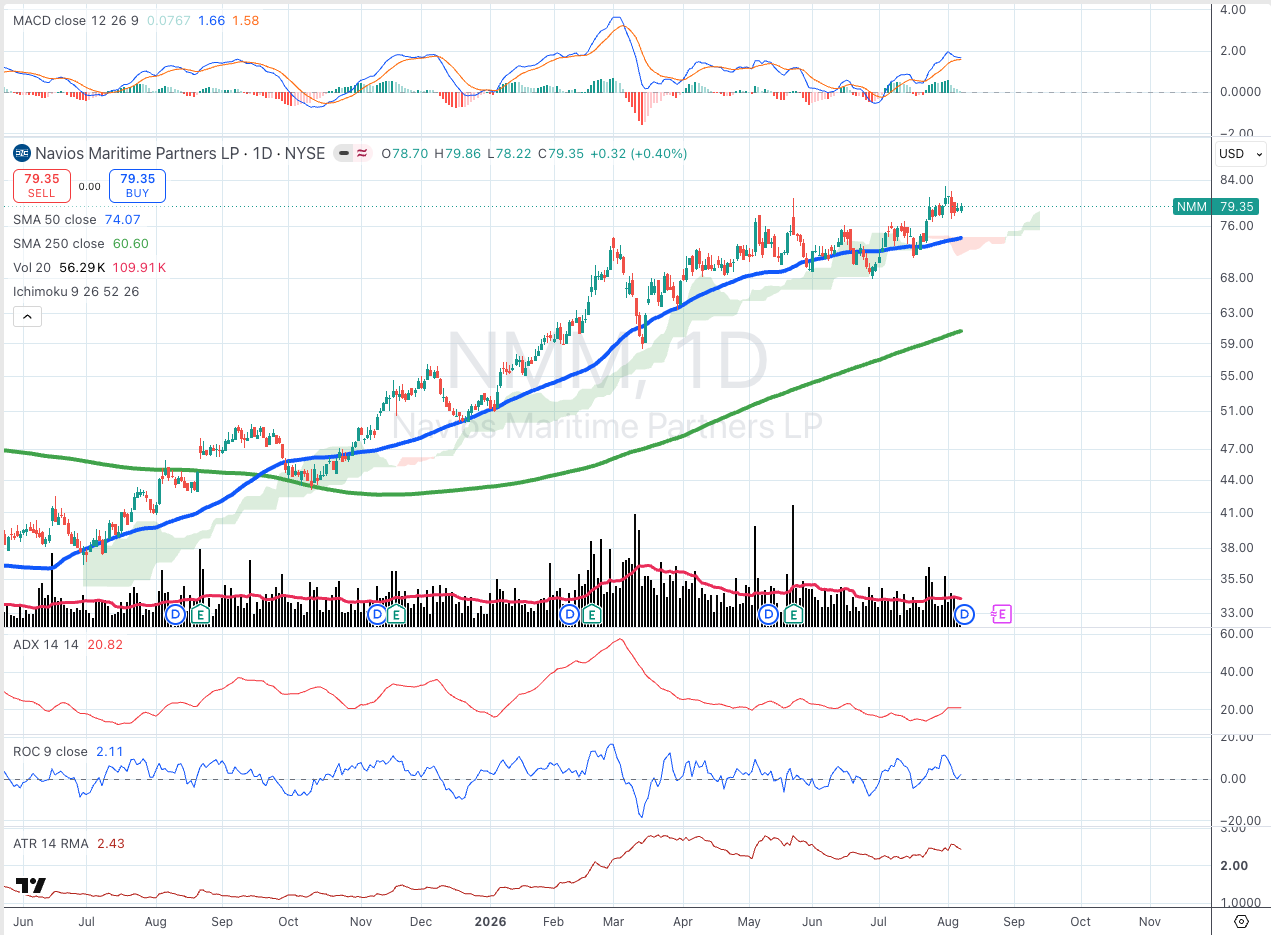Click the NMM 79.35 price label
1271x935 pixels.
pos(1216,207)
